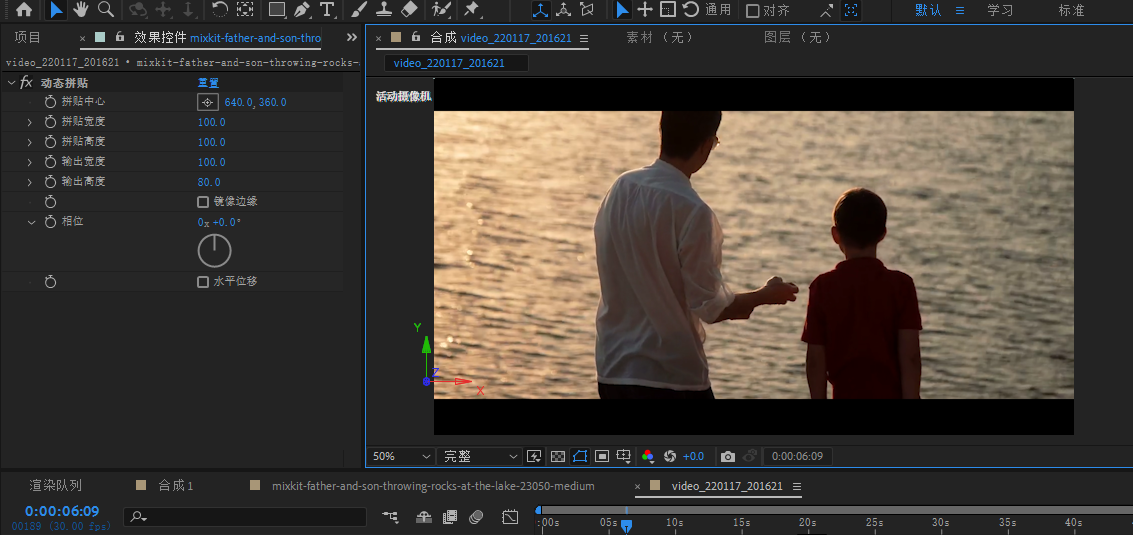
Task: Select the Pen tool
Action: tap(302, 9)
